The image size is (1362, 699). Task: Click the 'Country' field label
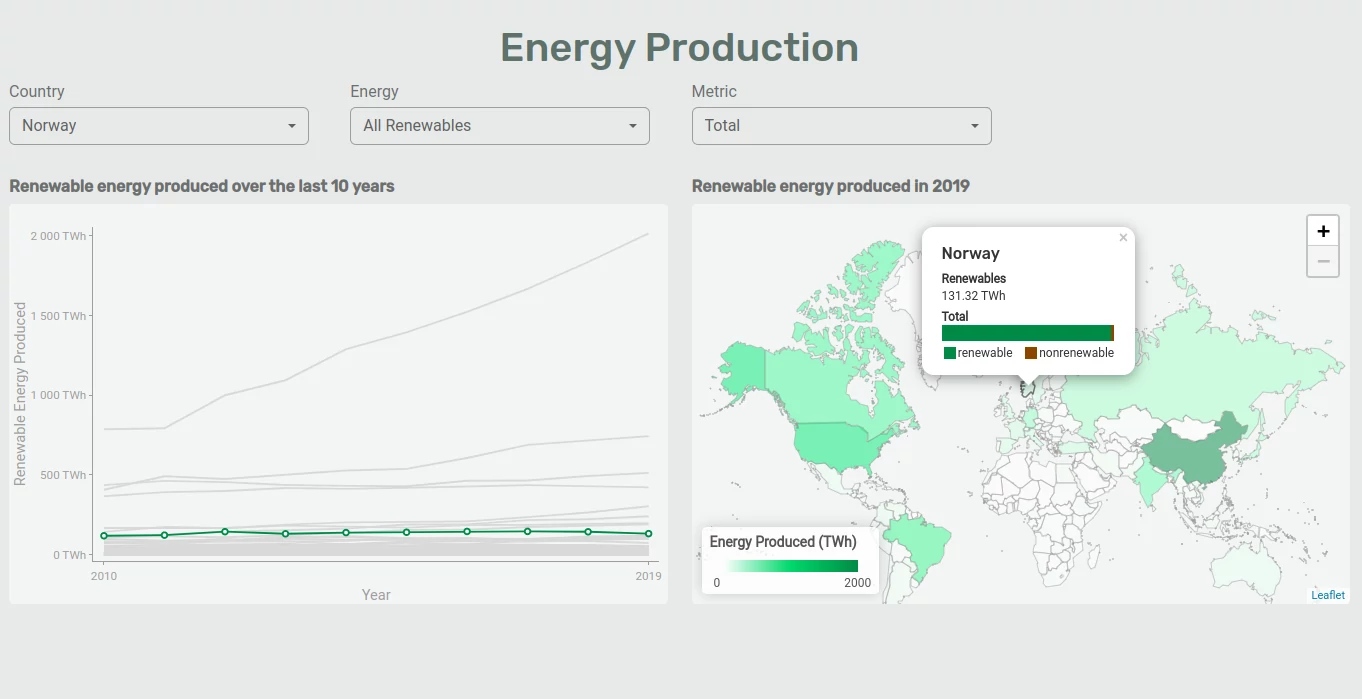37,91
